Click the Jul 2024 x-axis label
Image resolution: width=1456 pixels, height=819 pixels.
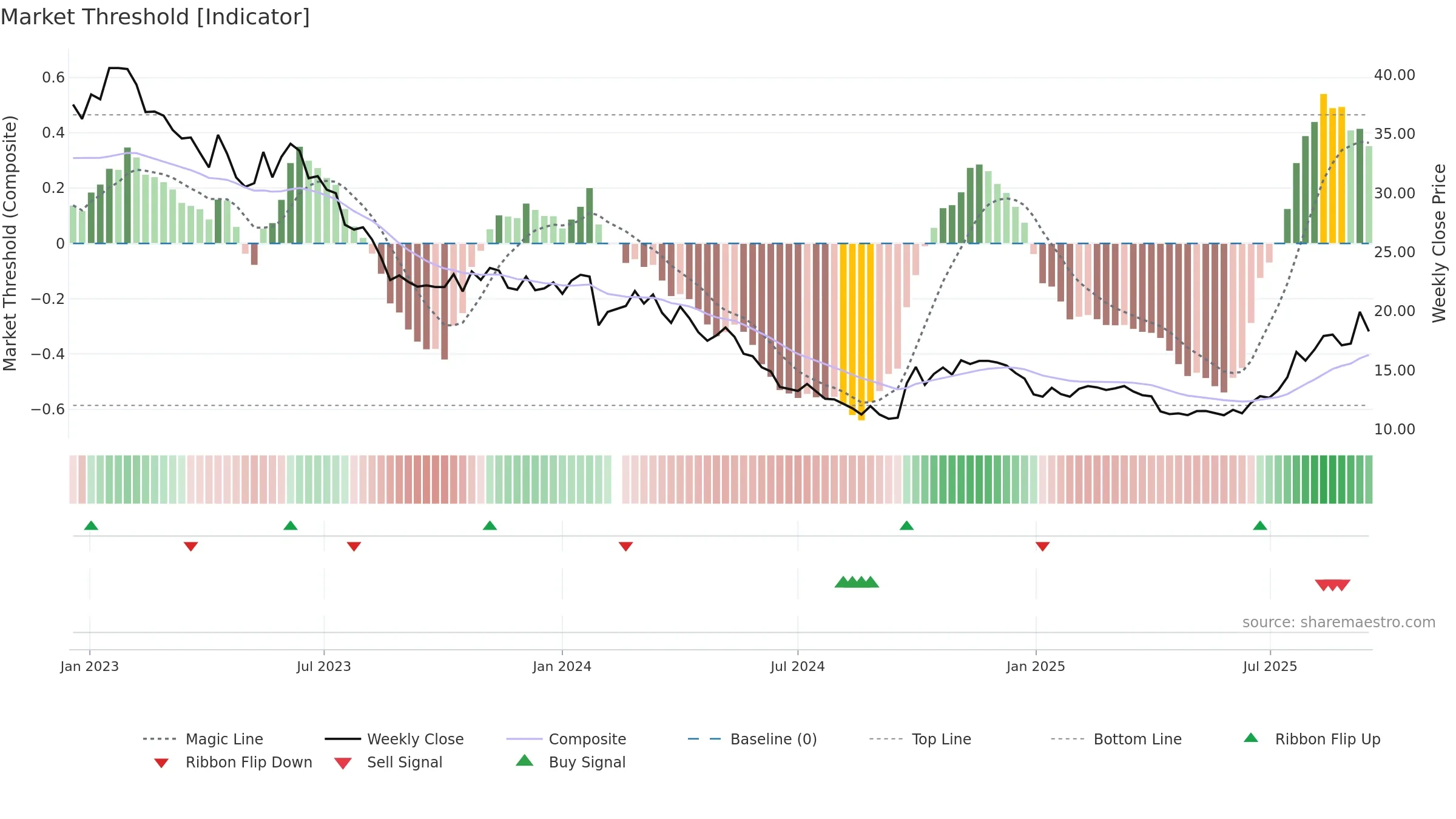pos(798,666)
